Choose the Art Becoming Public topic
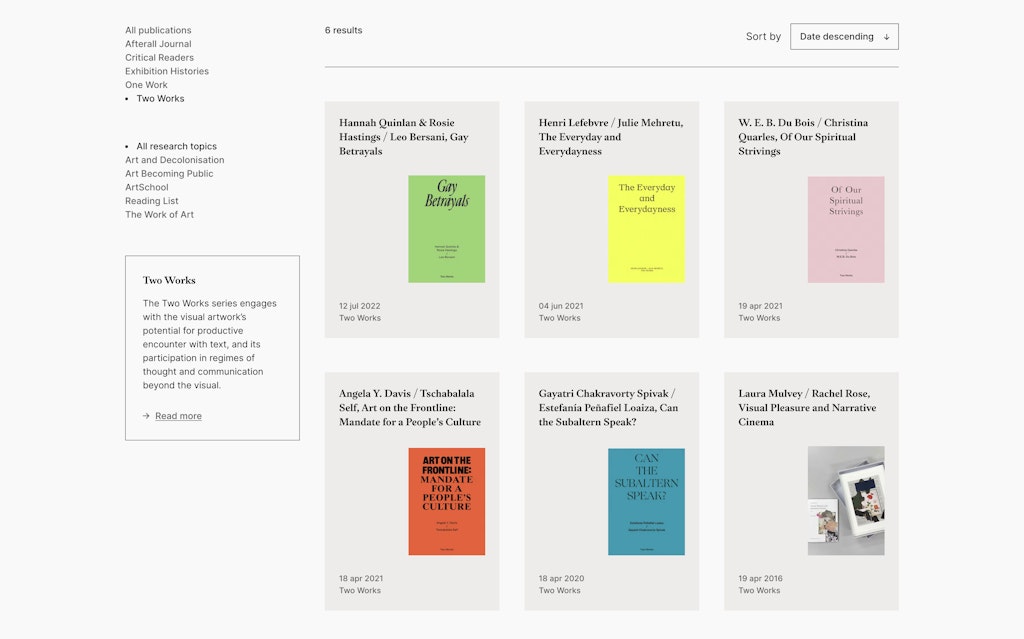Viewport: 1024px width, 639px height. [x=169, y=174]
